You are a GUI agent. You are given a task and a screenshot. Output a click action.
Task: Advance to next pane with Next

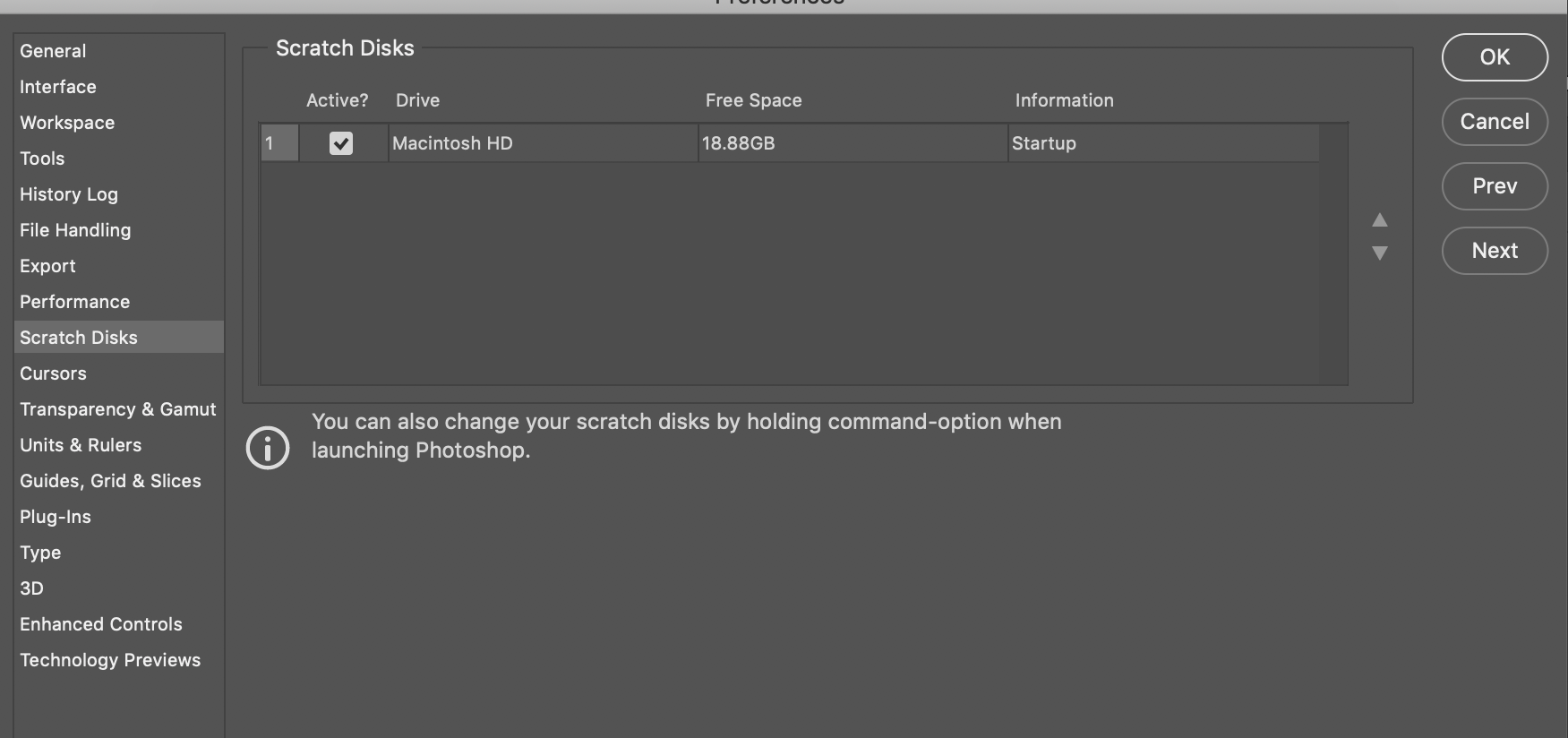point(1495,251)
